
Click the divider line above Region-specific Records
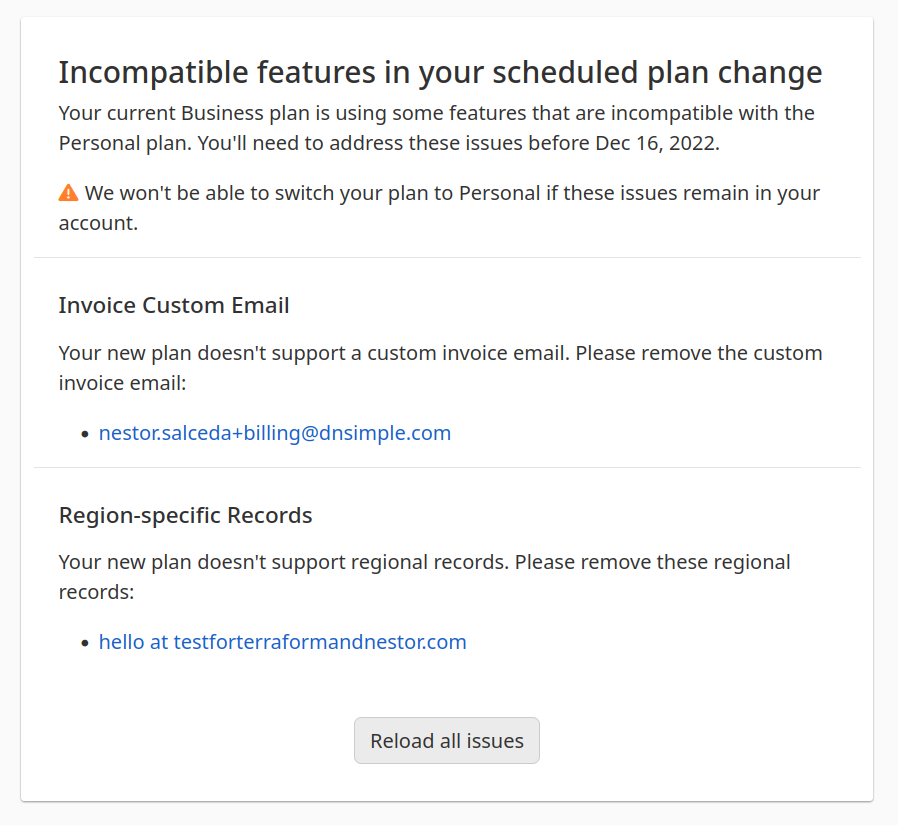pos(447,467)
